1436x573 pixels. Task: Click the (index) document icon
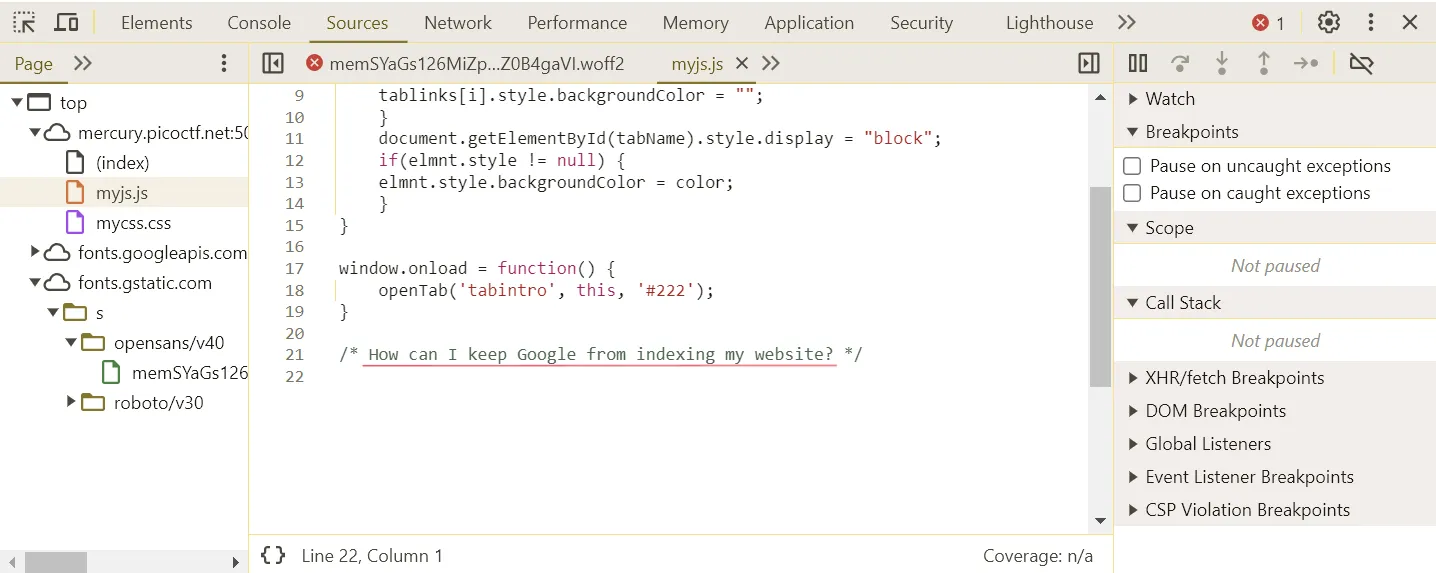click(x=75, y=162)
